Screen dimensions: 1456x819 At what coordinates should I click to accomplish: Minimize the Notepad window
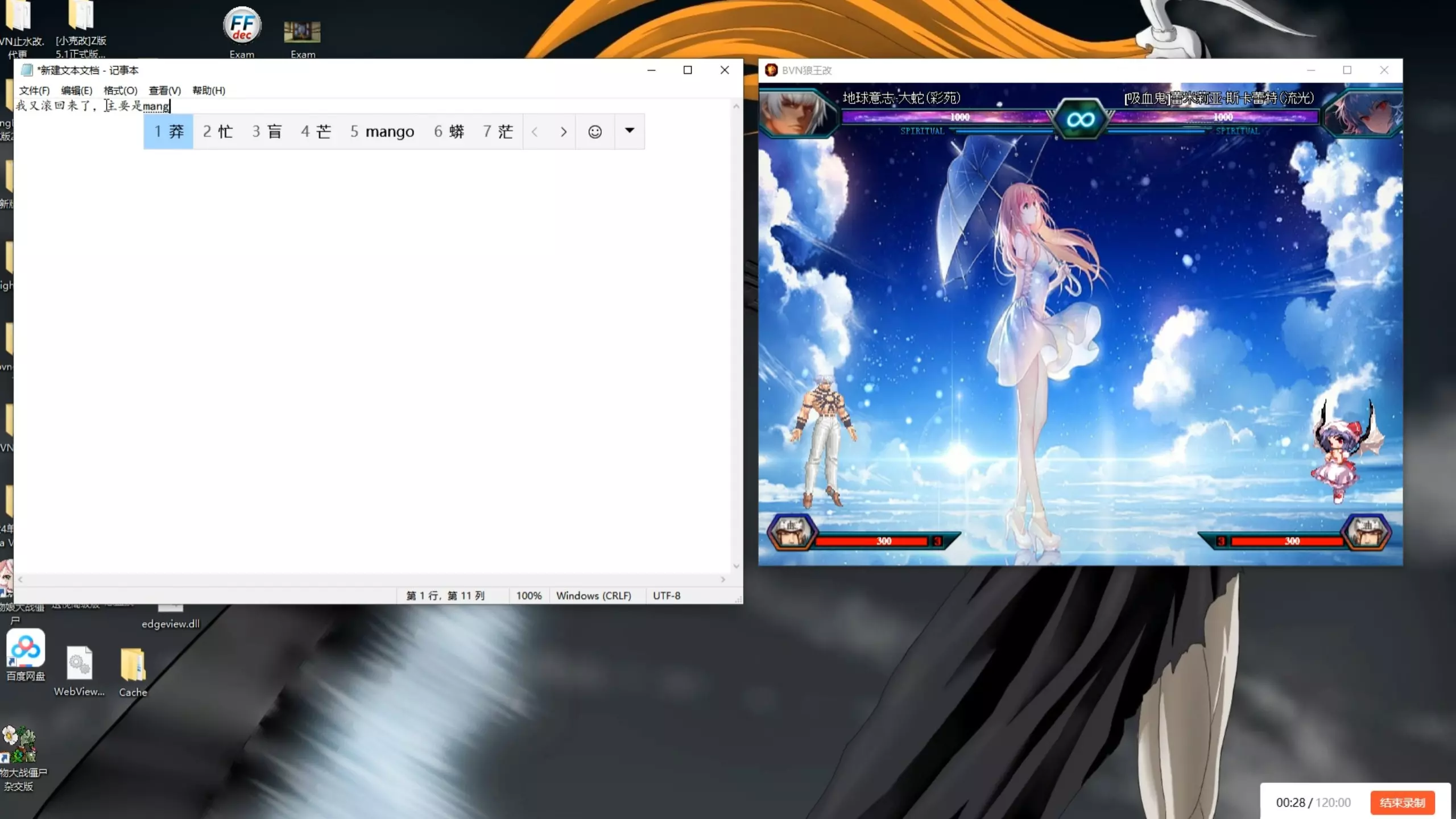coord(652,70)
